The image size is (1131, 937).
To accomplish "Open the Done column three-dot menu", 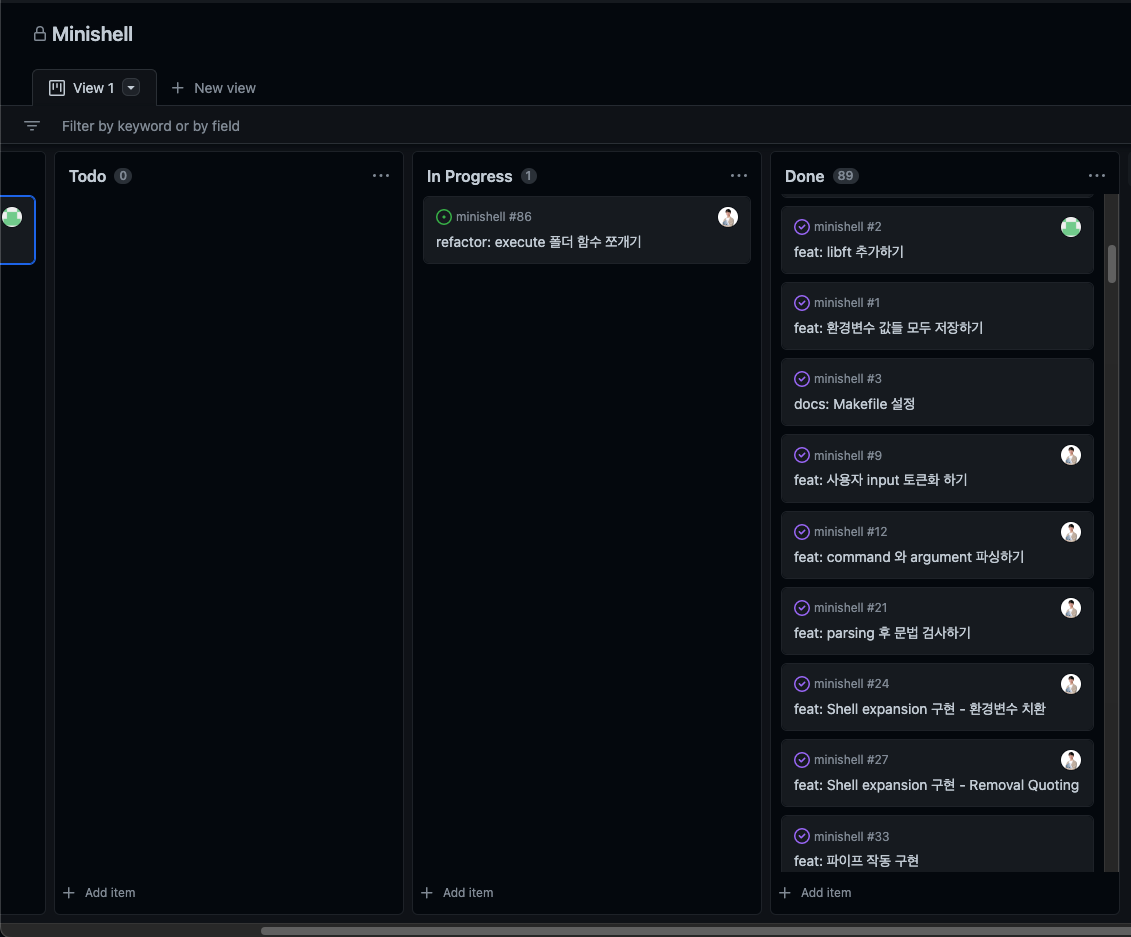I will pyautogui.click(x=1097, y=176).
